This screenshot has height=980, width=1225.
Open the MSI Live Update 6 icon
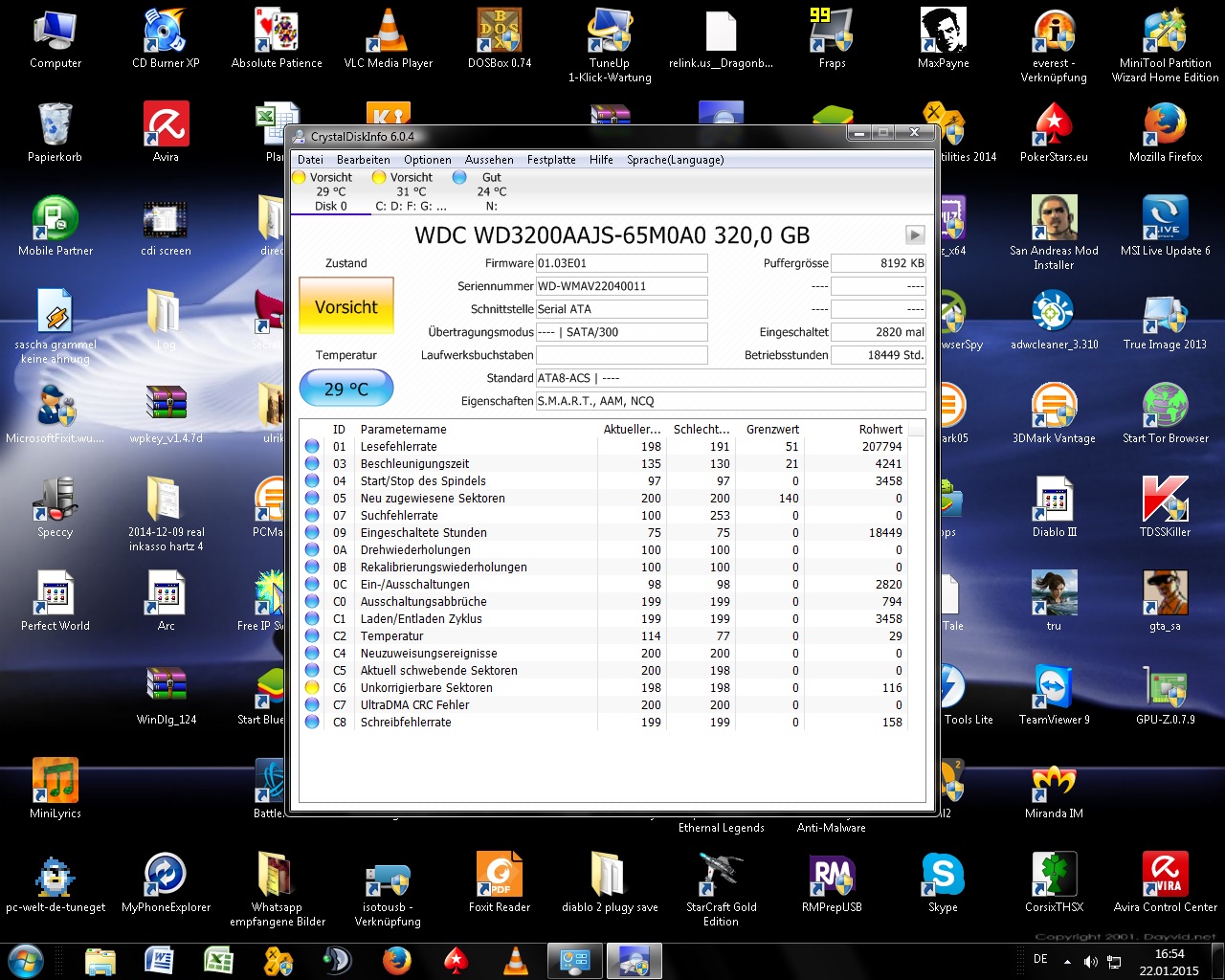click(x=1165, y=226)
